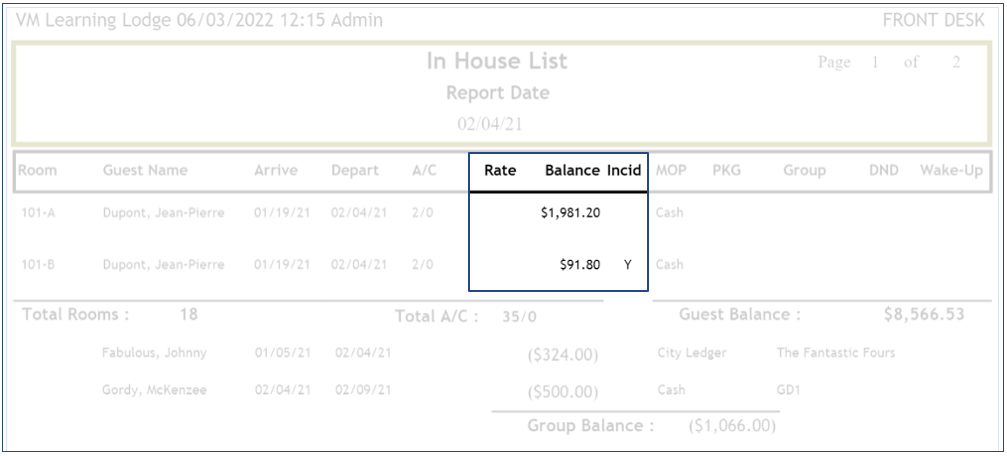The width and height of the screenshot is (1007, 456).
Task: Select the Guest Name column header
Action: [145, 171]
